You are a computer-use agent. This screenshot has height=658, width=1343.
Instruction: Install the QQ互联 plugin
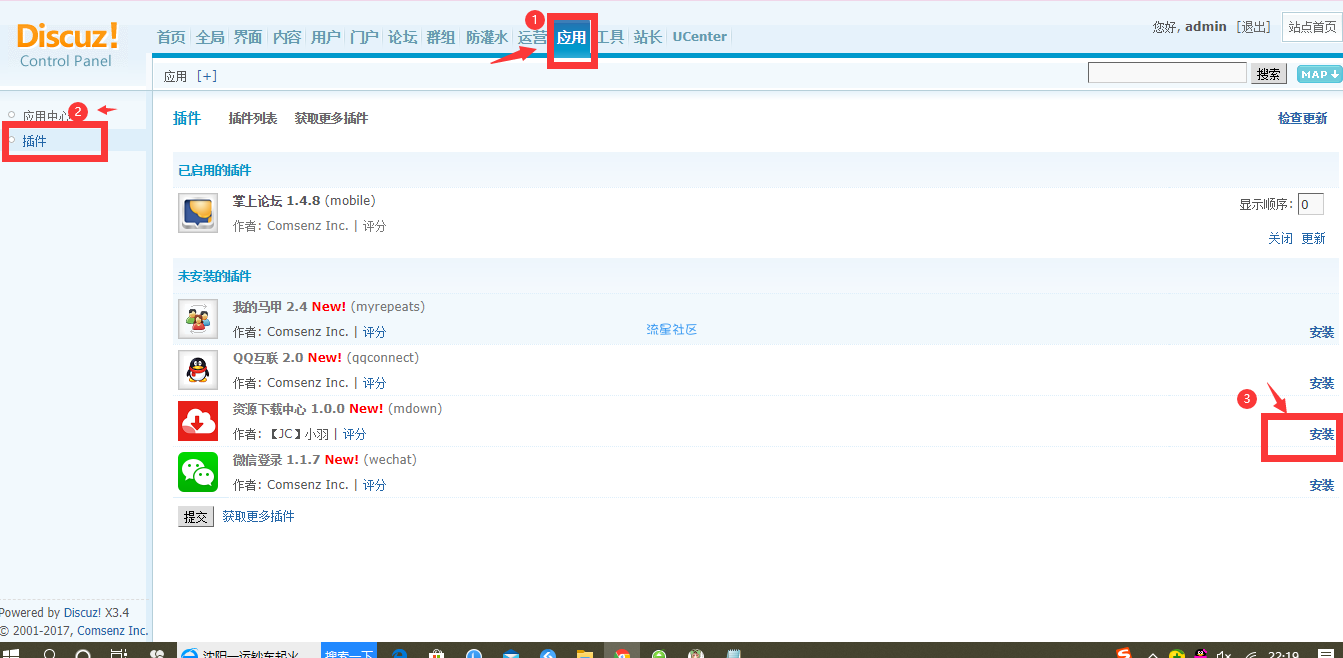(x=1322, y=383)
